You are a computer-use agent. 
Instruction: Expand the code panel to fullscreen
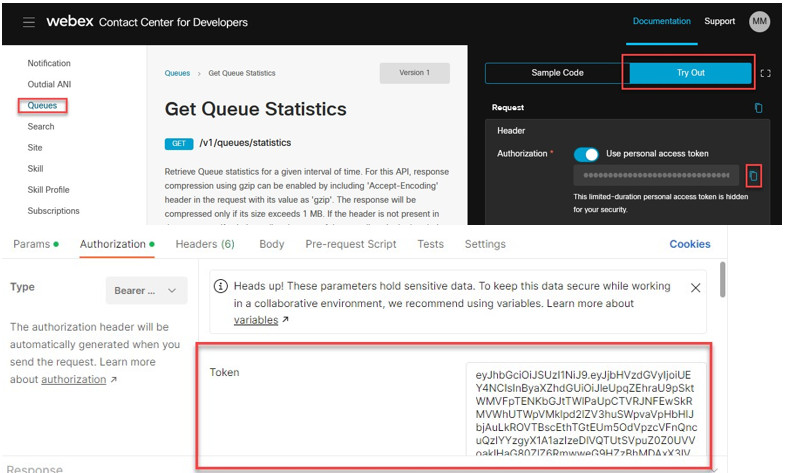[x=765, y=73]
